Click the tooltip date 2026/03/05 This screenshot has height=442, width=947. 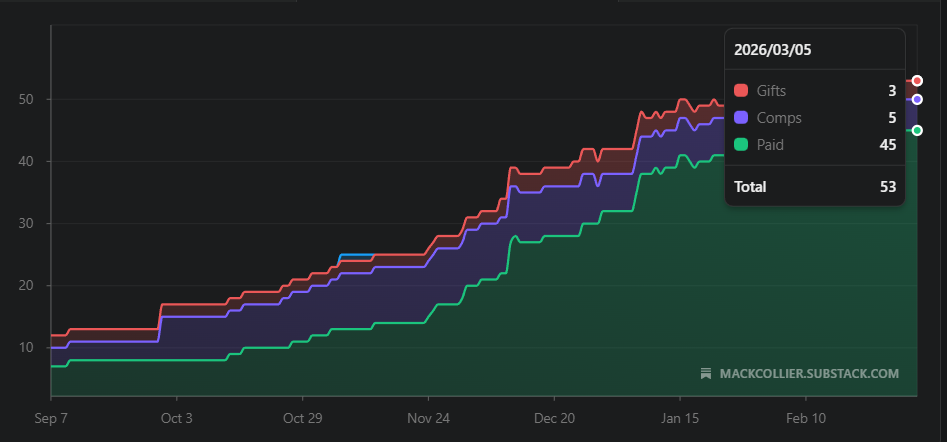[772, 50]
